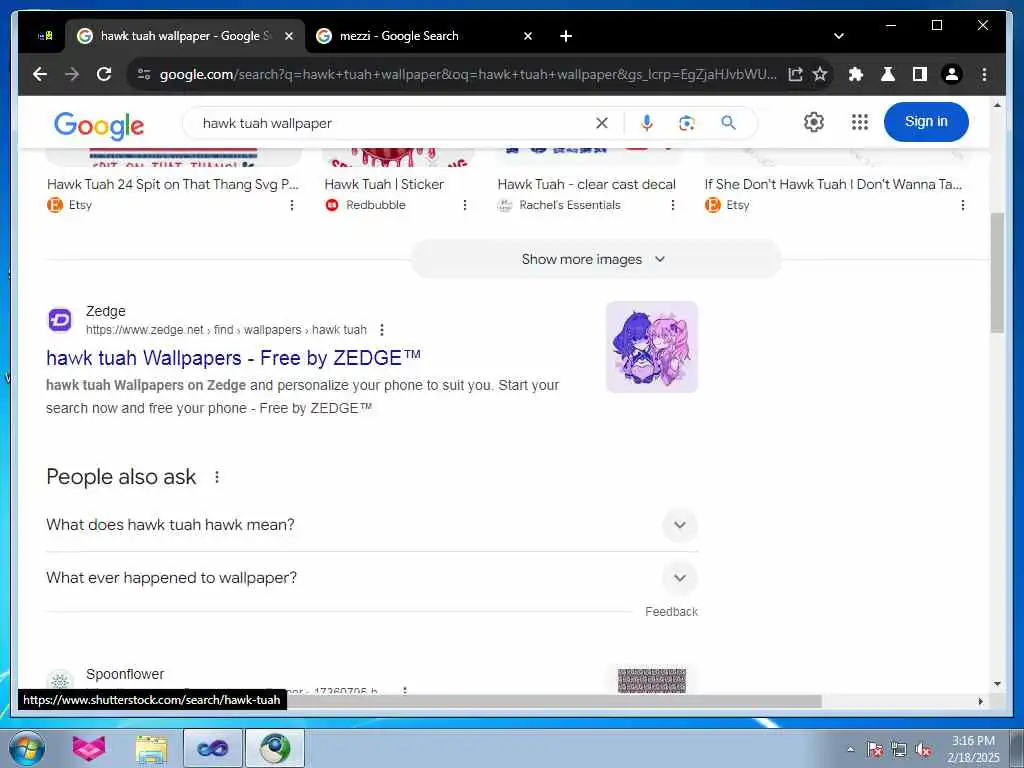Close the mezzi Google Search tab
Screen dimensions: 1024x768
[x=528, y=36]
